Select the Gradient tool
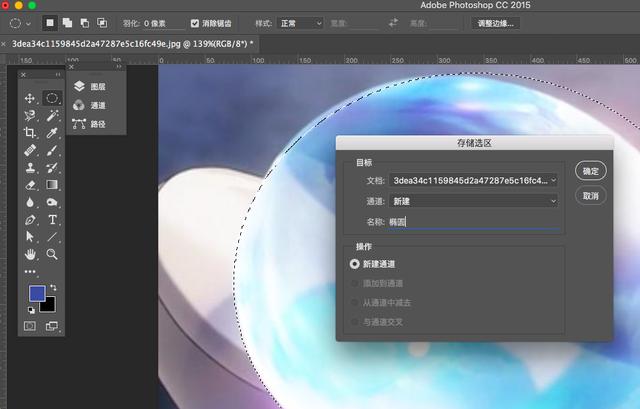This screenshot has width=640, height=409. [52, 185]
